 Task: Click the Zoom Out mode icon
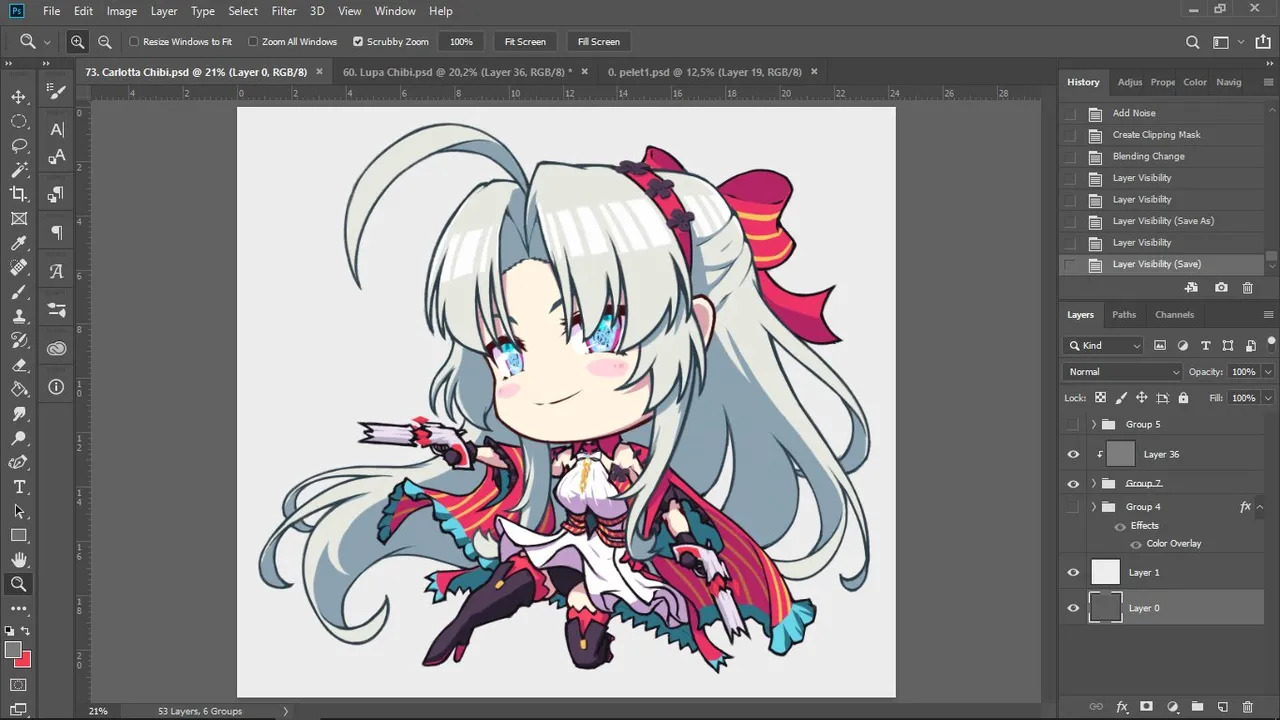pos(105,42)
